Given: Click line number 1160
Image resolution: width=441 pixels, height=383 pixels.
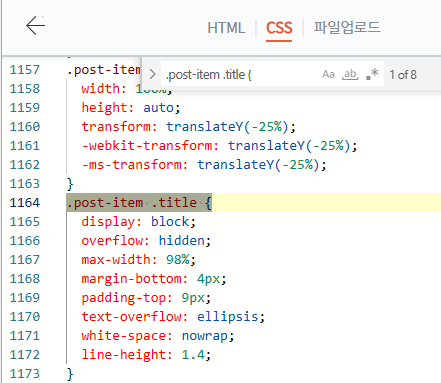Looking at the screenshot, I should (25, 127).
